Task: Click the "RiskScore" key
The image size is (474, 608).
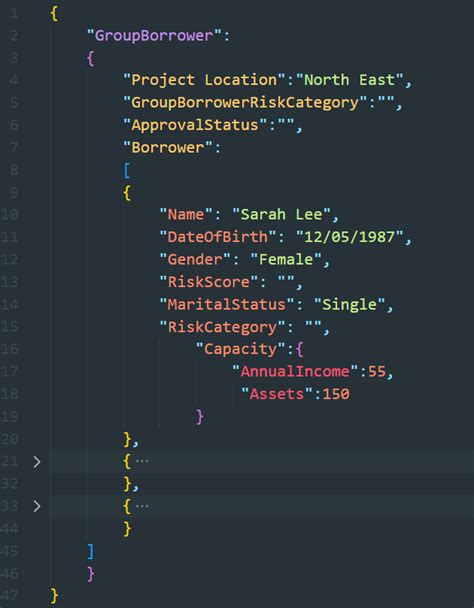Action: click(x=209, y=282)
